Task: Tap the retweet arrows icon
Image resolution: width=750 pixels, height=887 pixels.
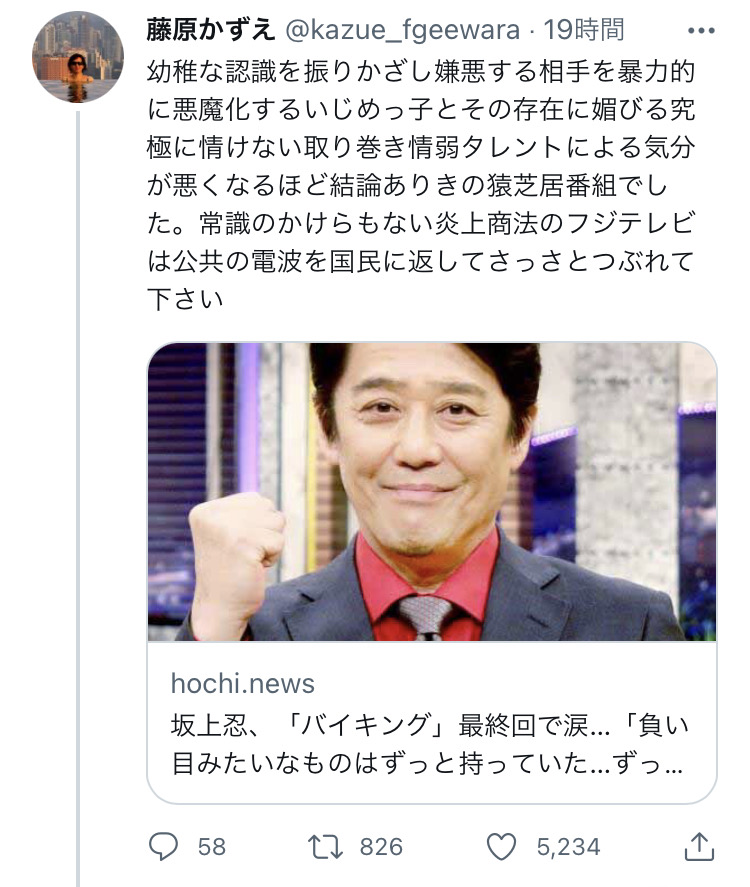Action: click(325, 847)
